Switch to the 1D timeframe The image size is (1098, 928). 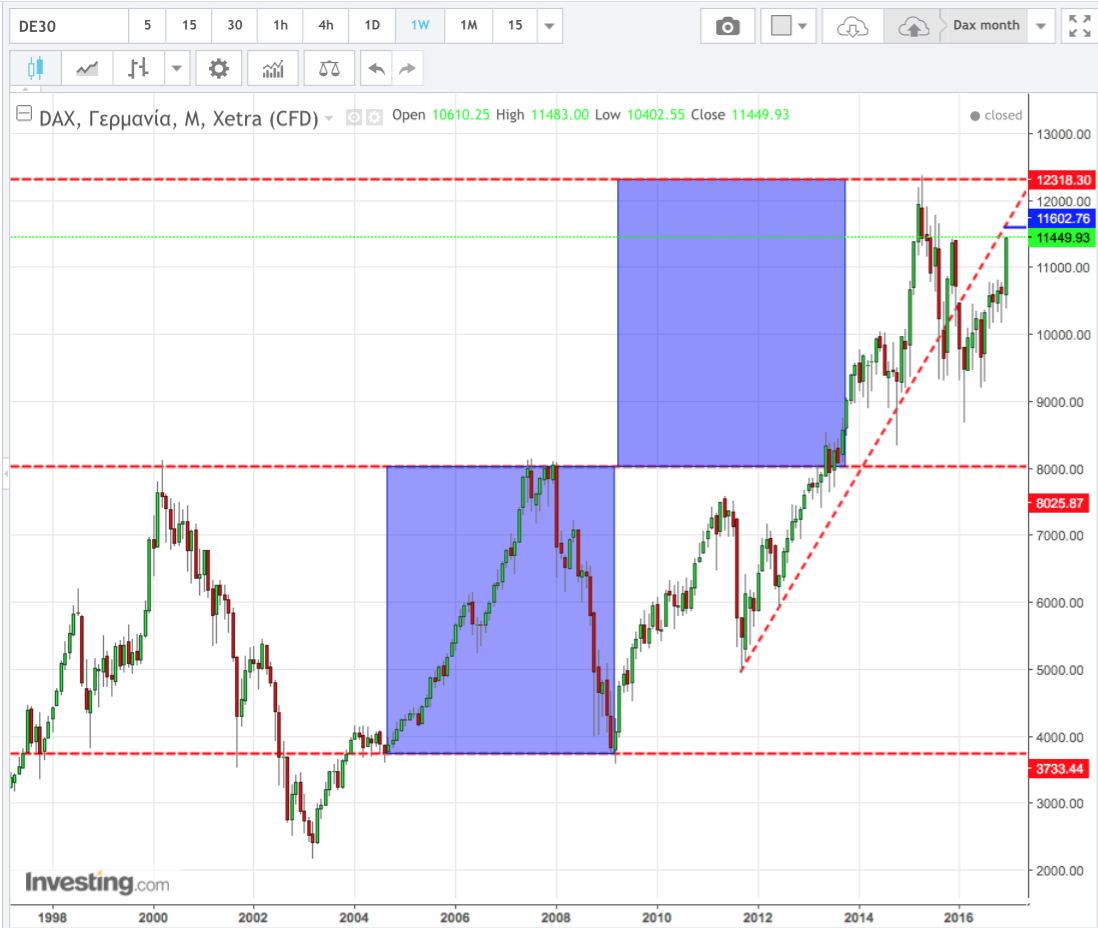pyautogui.click(x=372, y=26)
